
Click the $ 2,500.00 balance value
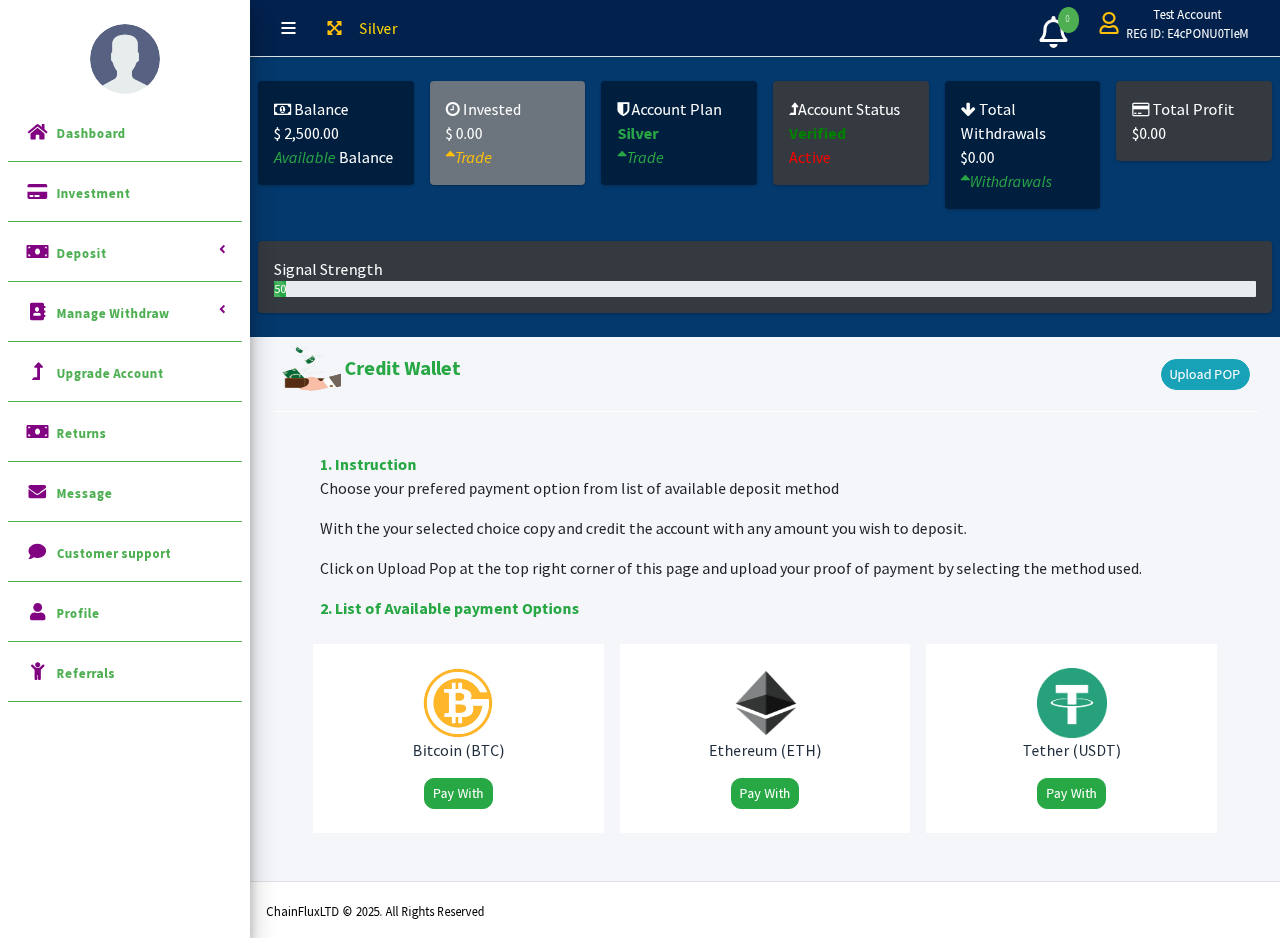306,133
